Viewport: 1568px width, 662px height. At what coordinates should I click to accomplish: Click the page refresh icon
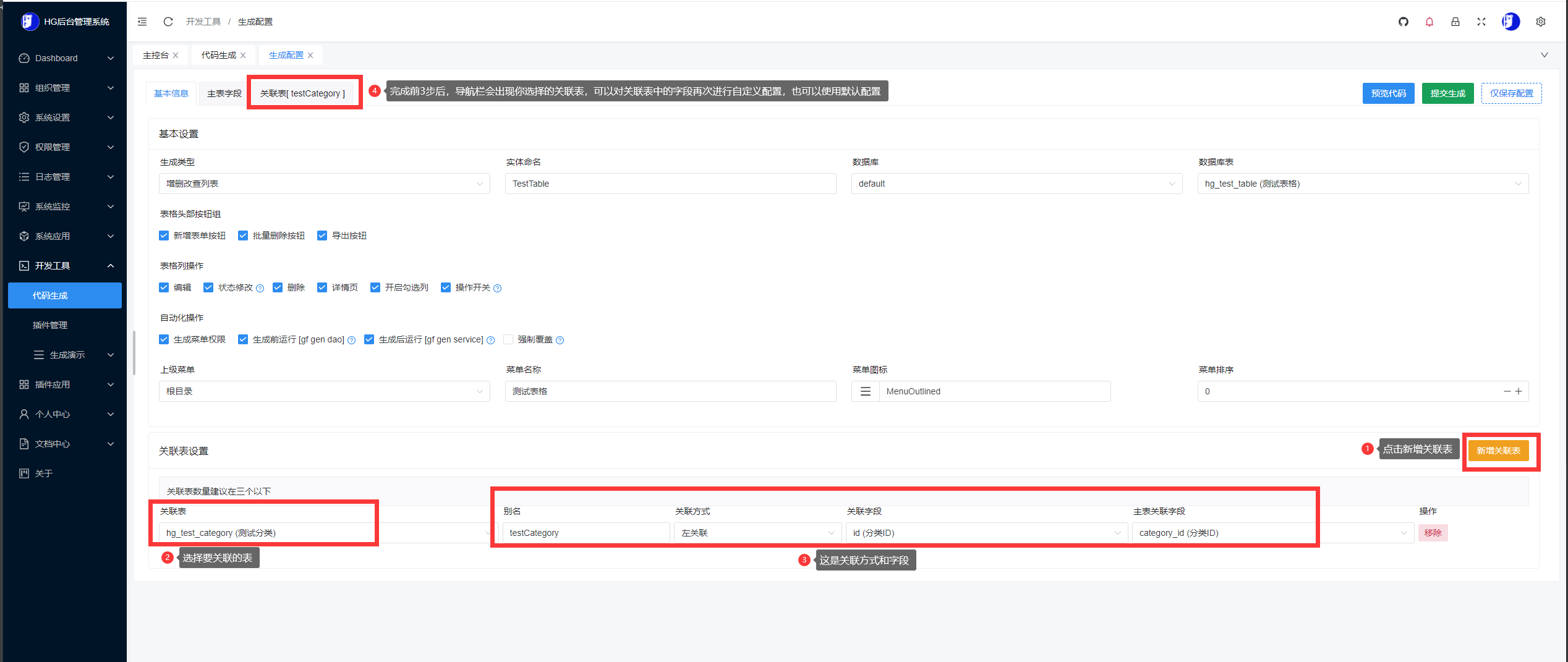[x=168, y=22]
